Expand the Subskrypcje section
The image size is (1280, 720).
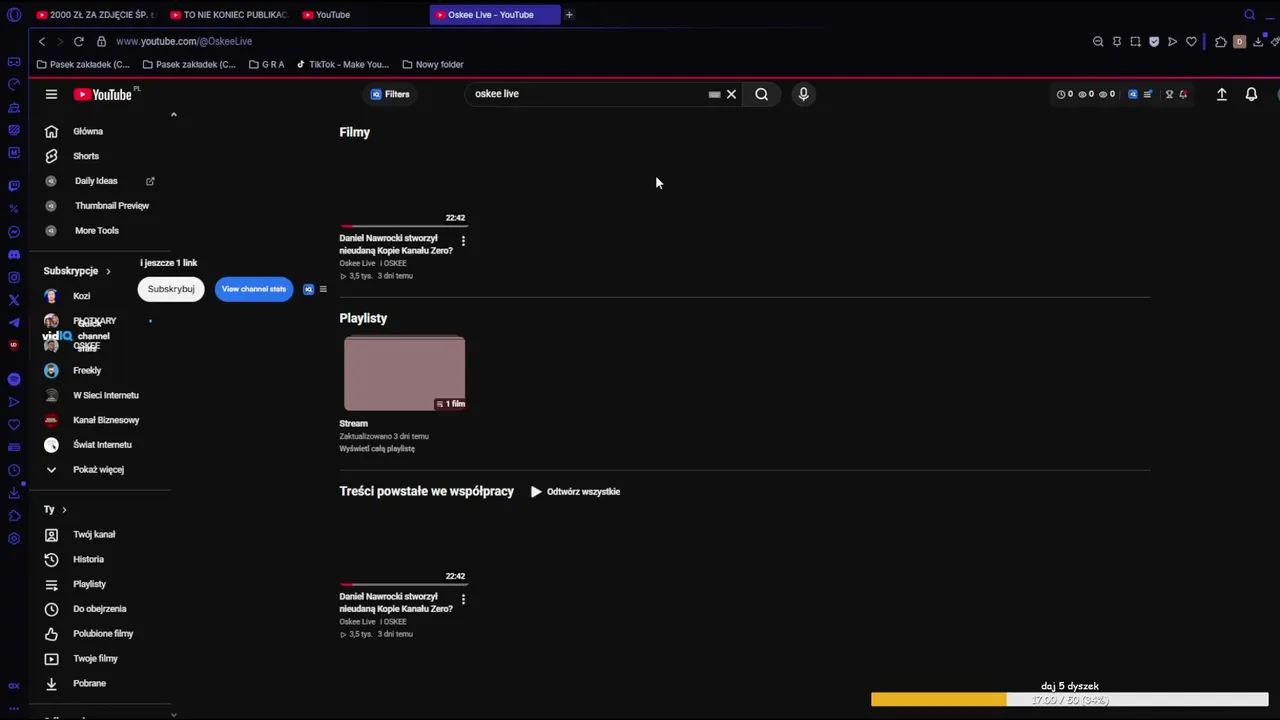click(77, 271)
